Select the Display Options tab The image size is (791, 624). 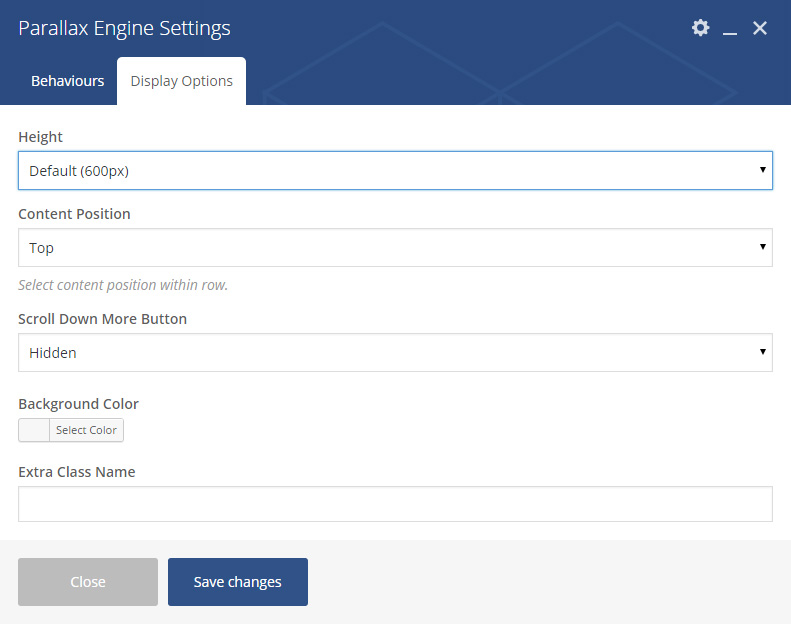click(182, 81)
